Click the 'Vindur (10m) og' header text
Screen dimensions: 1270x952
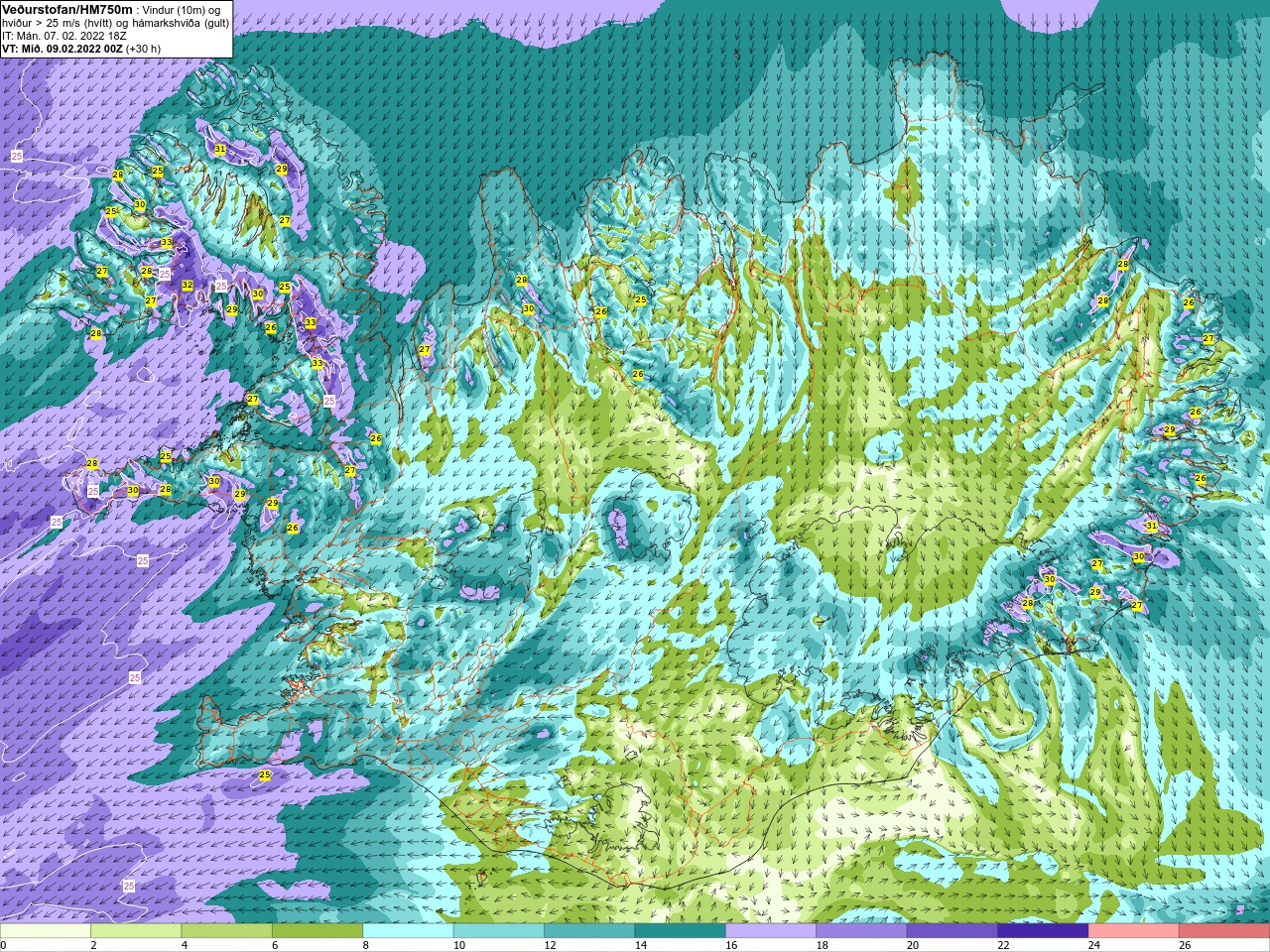point(182,10)
